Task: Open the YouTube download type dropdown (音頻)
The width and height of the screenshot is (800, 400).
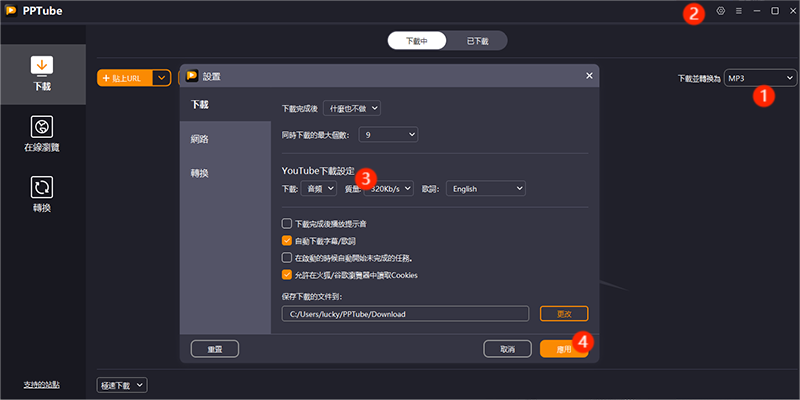Action: pos(319,188)
